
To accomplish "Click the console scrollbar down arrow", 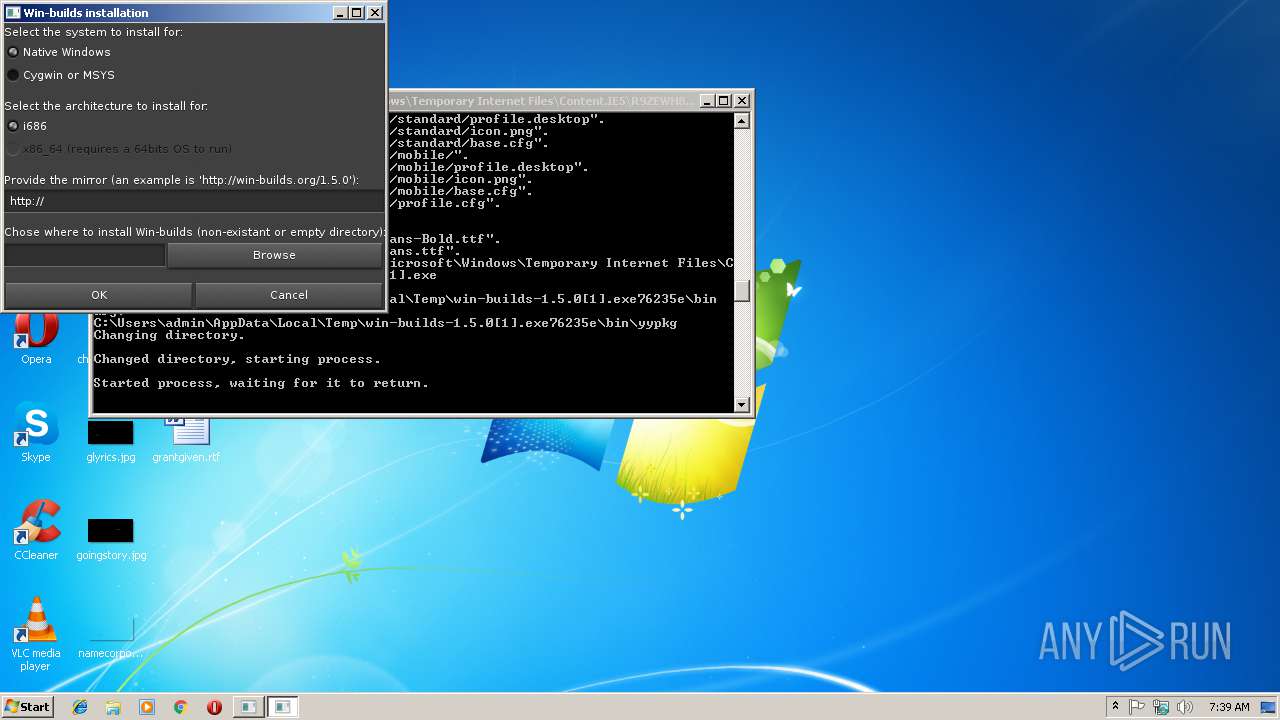I will (x=742, y=404).
